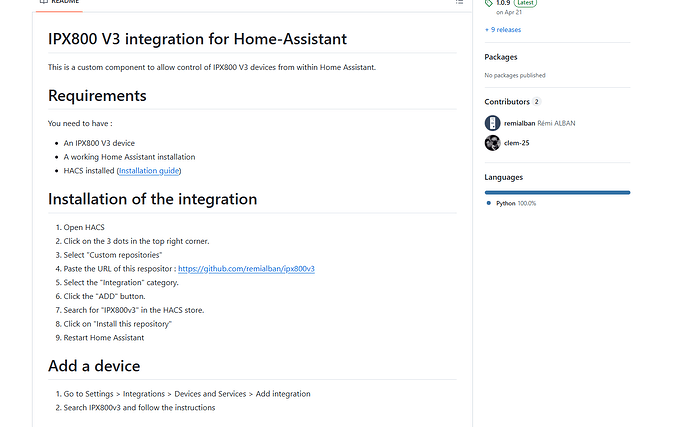Image resolution: width=690 pixels, height=427 pixels.
Task: Click the Languages heading
Action: 503,177
